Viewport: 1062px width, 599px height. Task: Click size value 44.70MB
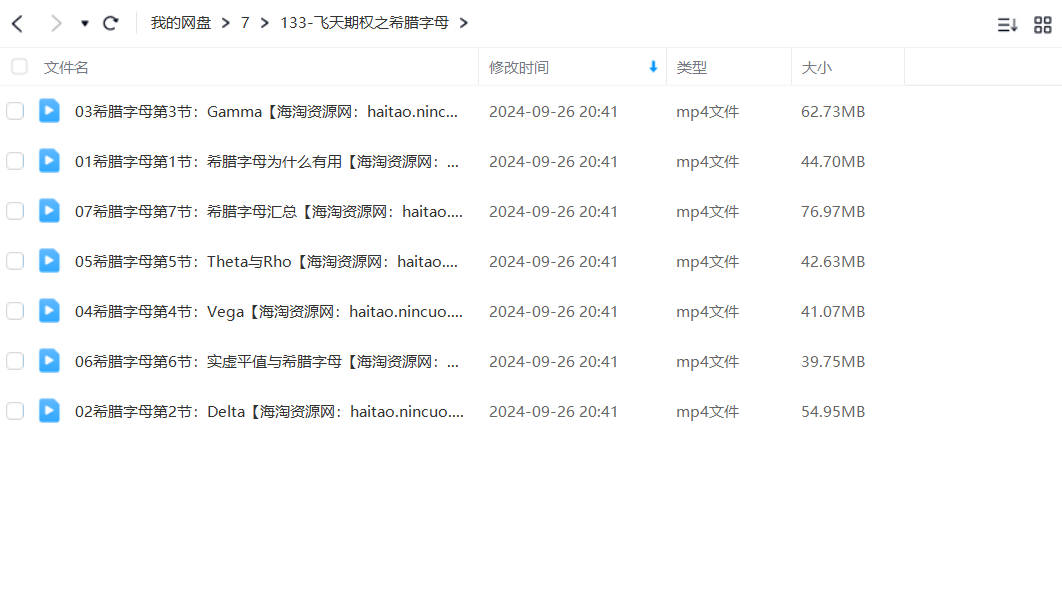coord(833,162)
